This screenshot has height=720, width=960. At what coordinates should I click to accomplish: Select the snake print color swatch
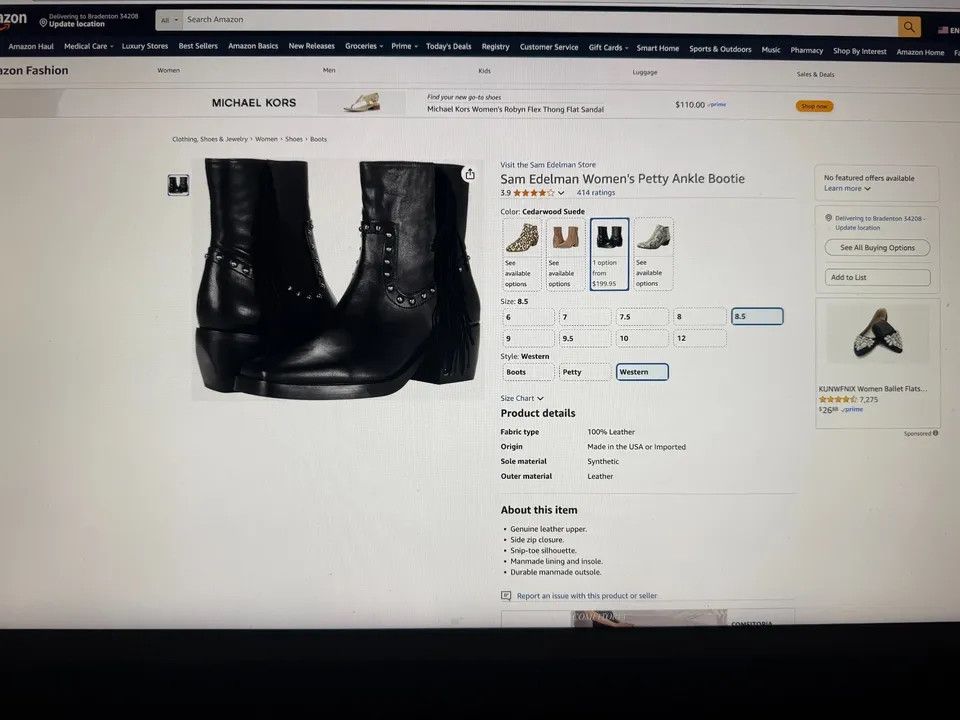[653, 253]
